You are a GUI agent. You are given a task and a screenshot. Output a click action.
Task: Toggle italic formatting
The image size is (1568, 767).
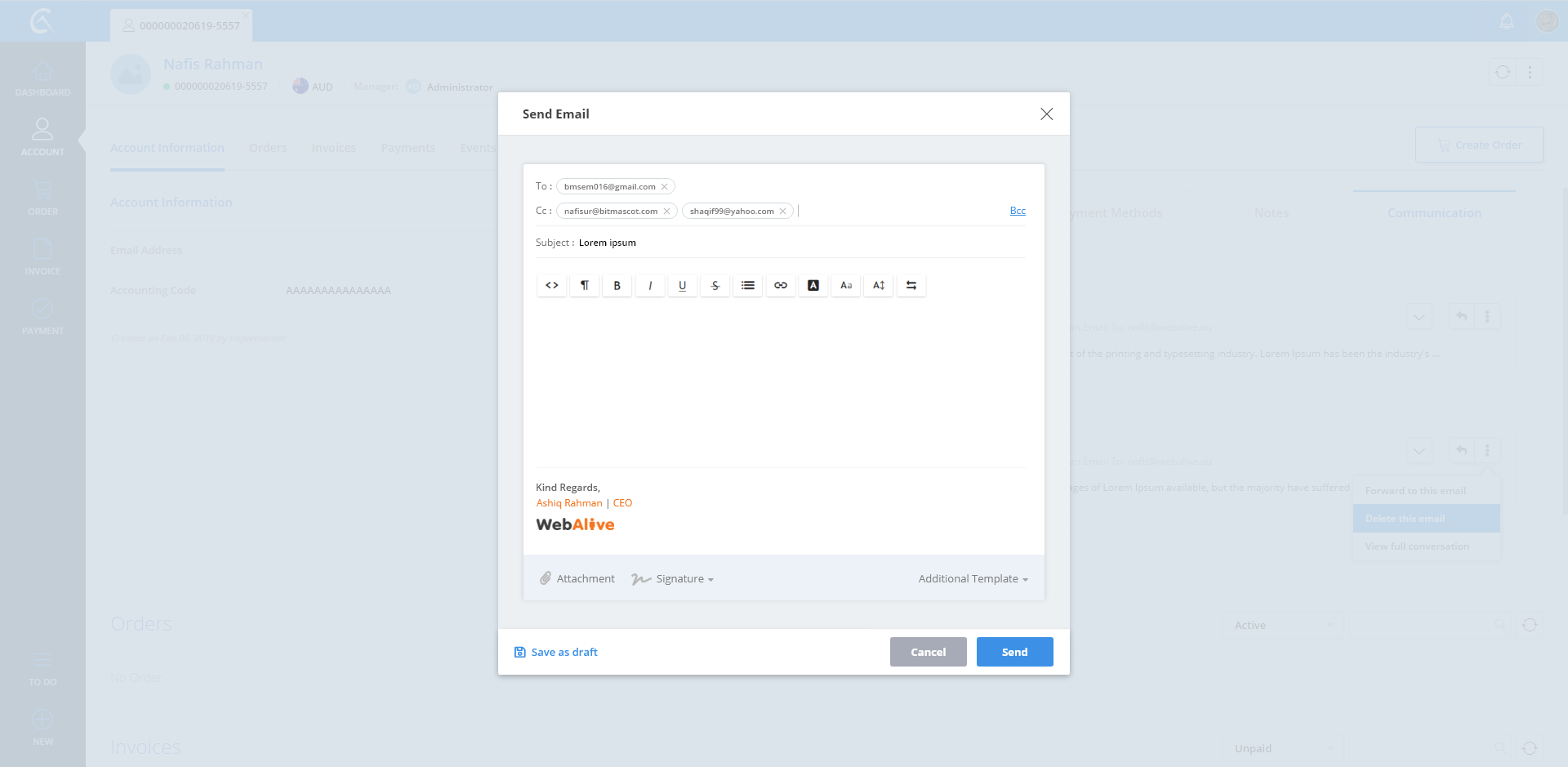click(x=650, y=285)
